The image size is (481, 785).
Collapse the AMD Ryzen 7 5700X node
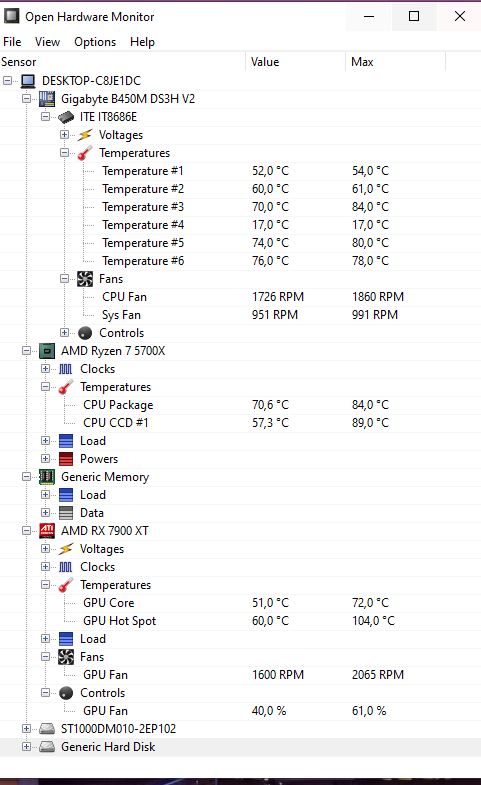click(27, 350)
